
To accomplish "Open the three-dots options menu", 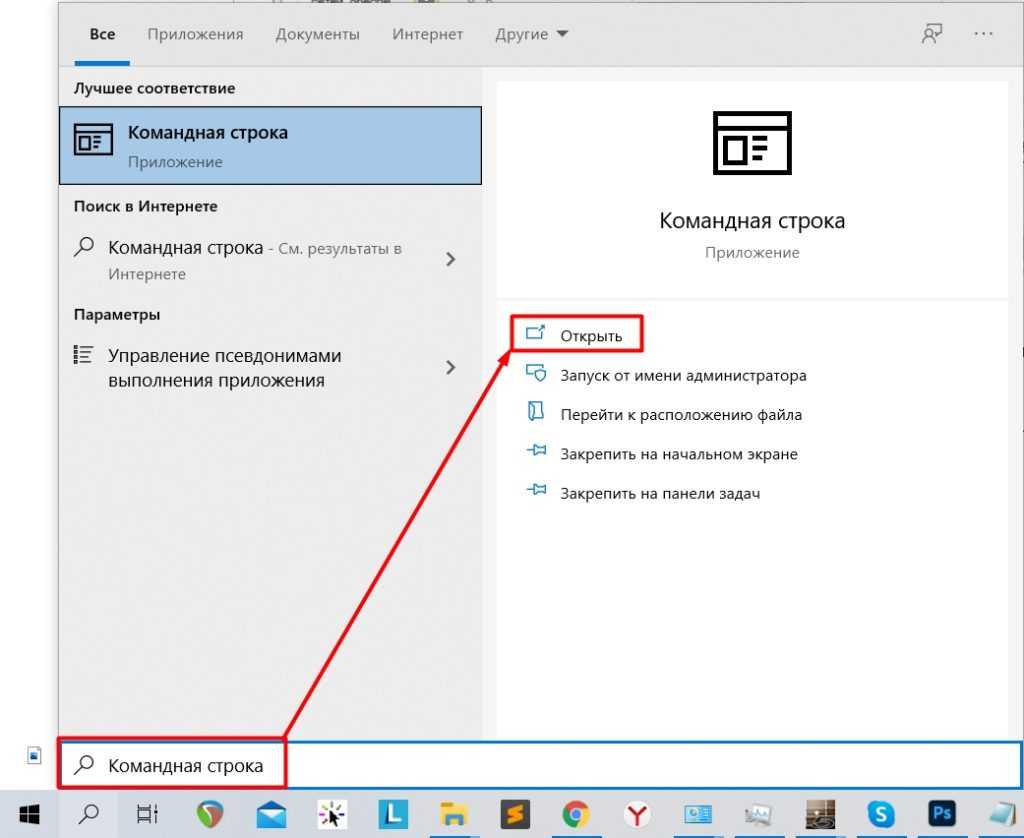I will (983, 33).
